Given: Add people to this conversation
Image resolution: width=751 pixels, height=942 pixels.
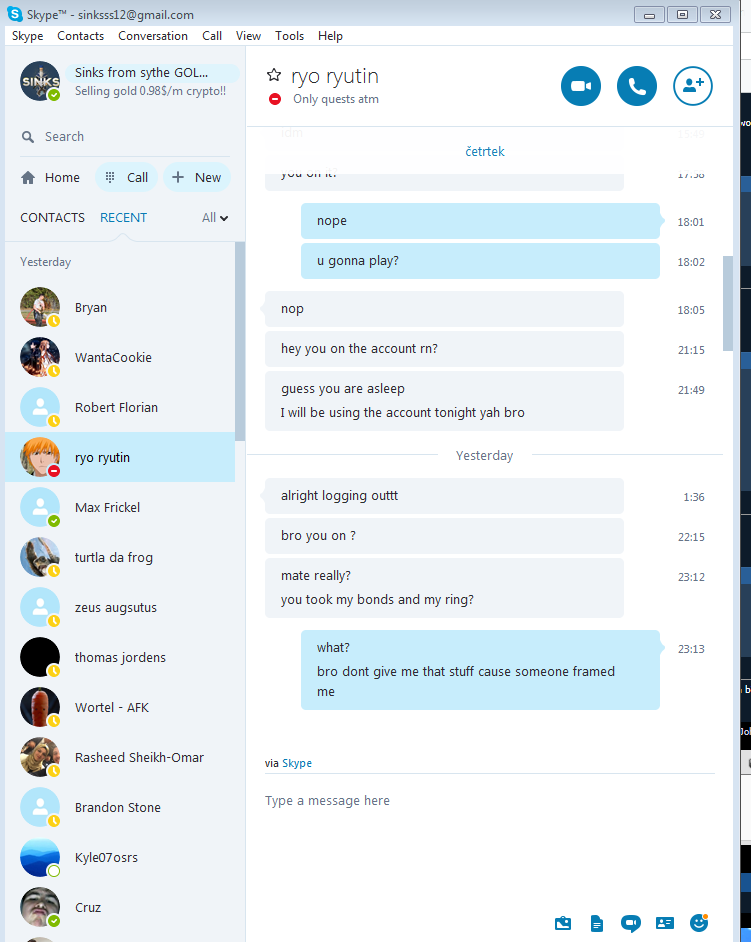Looking at the screenshot, I should tap(692, 86).
